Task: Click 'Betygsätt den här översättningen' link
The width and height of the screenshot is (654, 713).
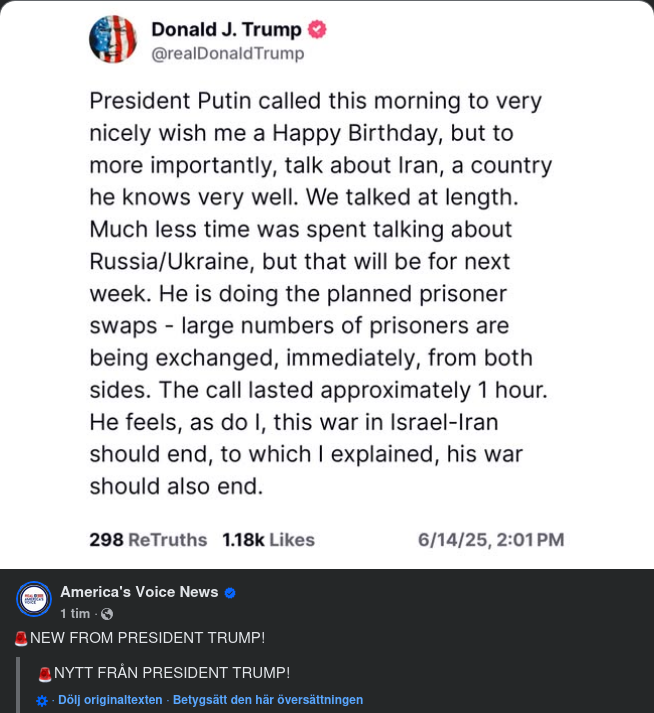Action: coord(268,700)
